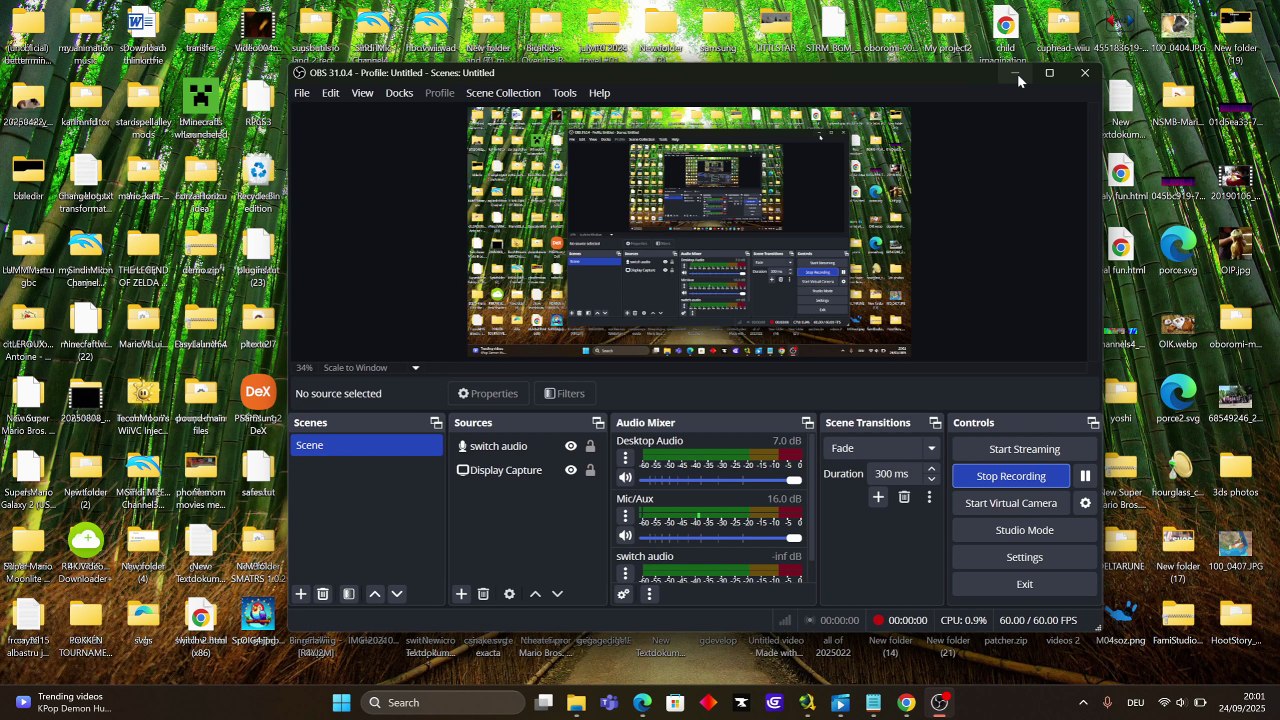This screenshot has height=720, width=1280.
Task: Hide the Display Capture source
Action: click(x=571, y=470)
